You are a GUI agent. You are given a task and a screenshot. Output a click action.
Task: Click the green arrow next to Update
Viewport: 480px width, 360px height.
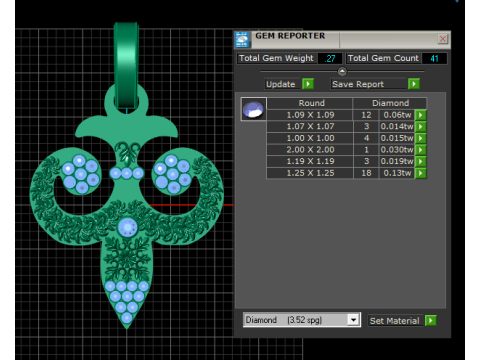(x=308, y=84)
